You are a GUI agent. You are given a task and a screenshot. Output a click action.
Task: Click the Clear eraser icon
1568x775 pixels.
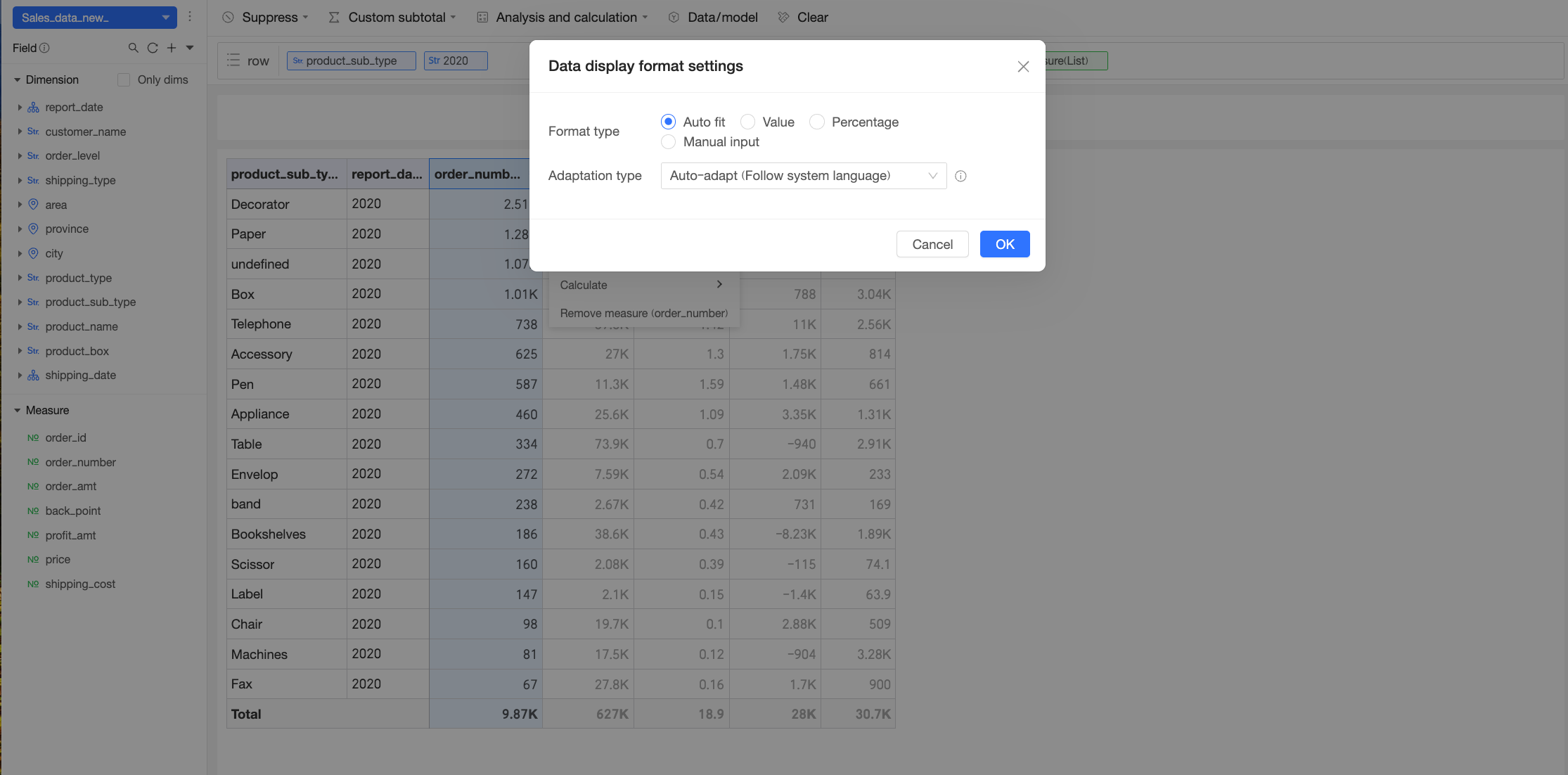click(783, 17)
